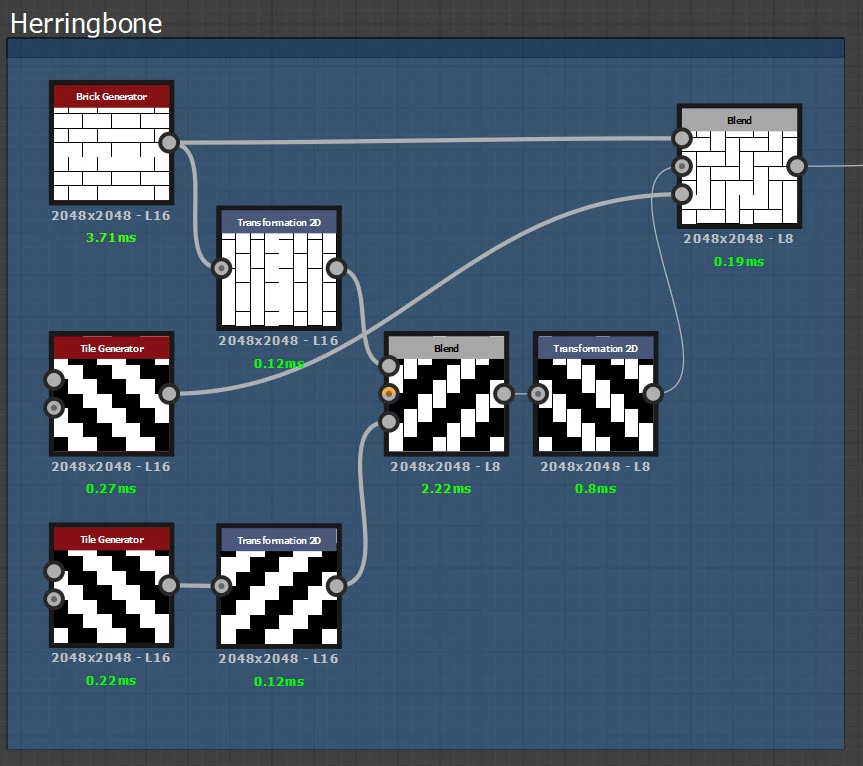Select wire from 2.22ms Blend to Transformation 2D

521,393
